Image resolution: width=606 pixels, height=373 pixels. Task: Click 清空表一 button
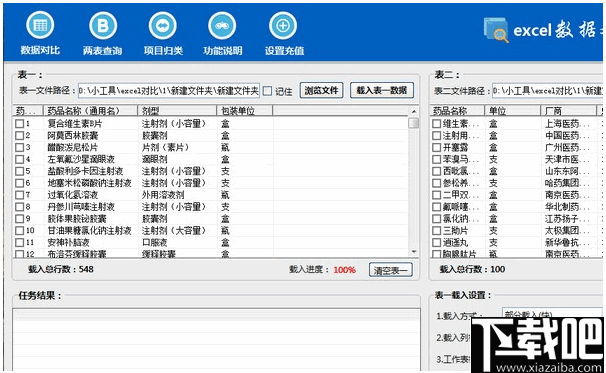(391, 270)
